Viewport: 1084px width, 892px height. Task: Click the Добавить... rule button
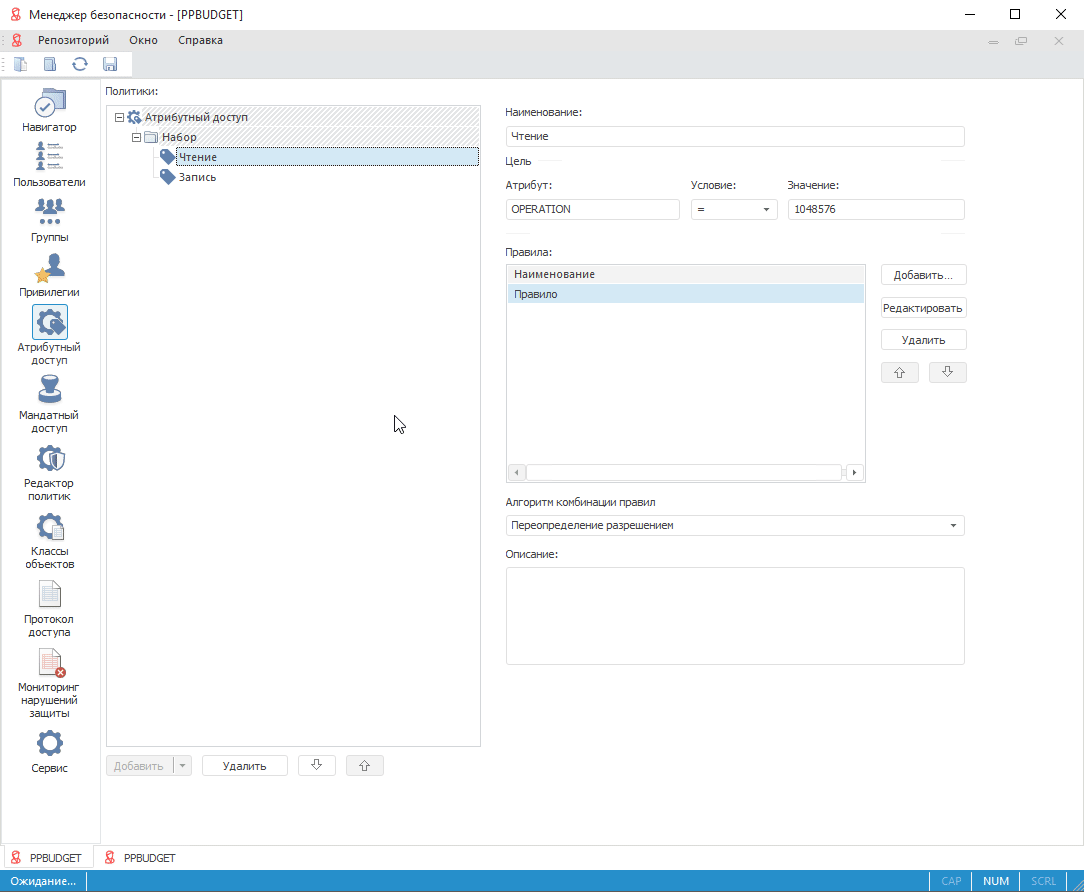[x=923, y=275]
